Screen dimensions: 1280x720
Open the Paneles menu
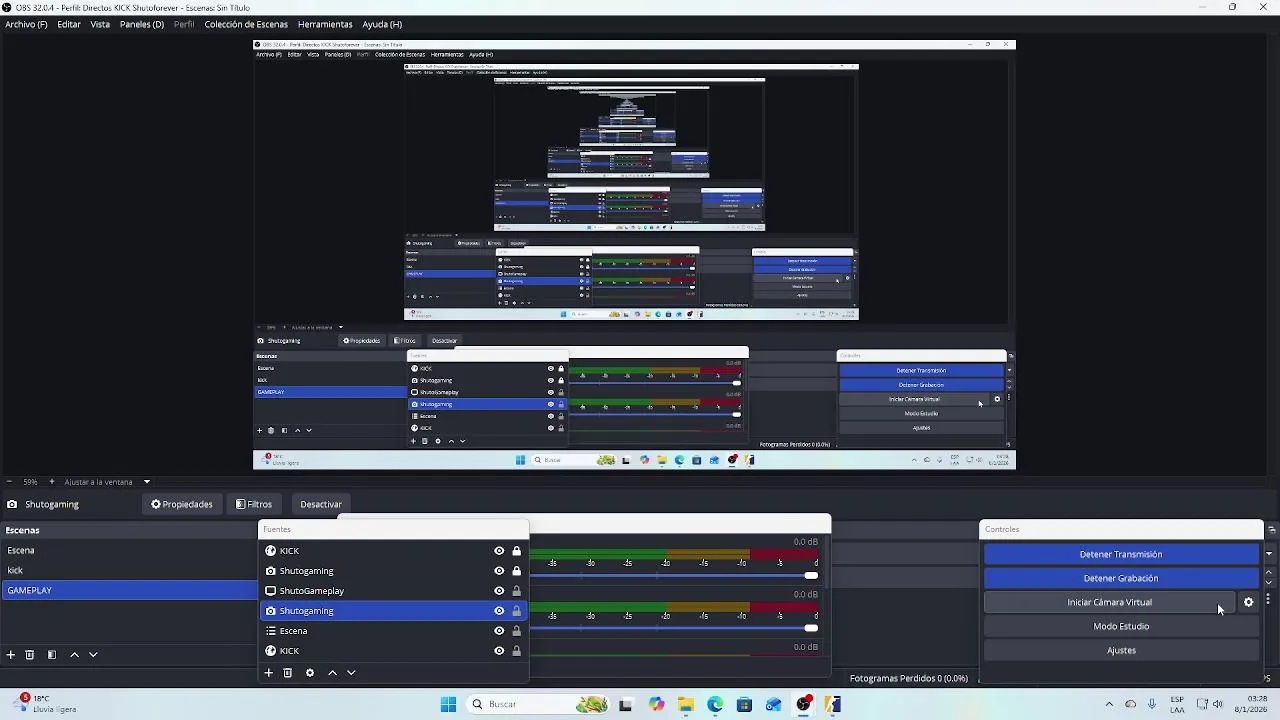142,24
